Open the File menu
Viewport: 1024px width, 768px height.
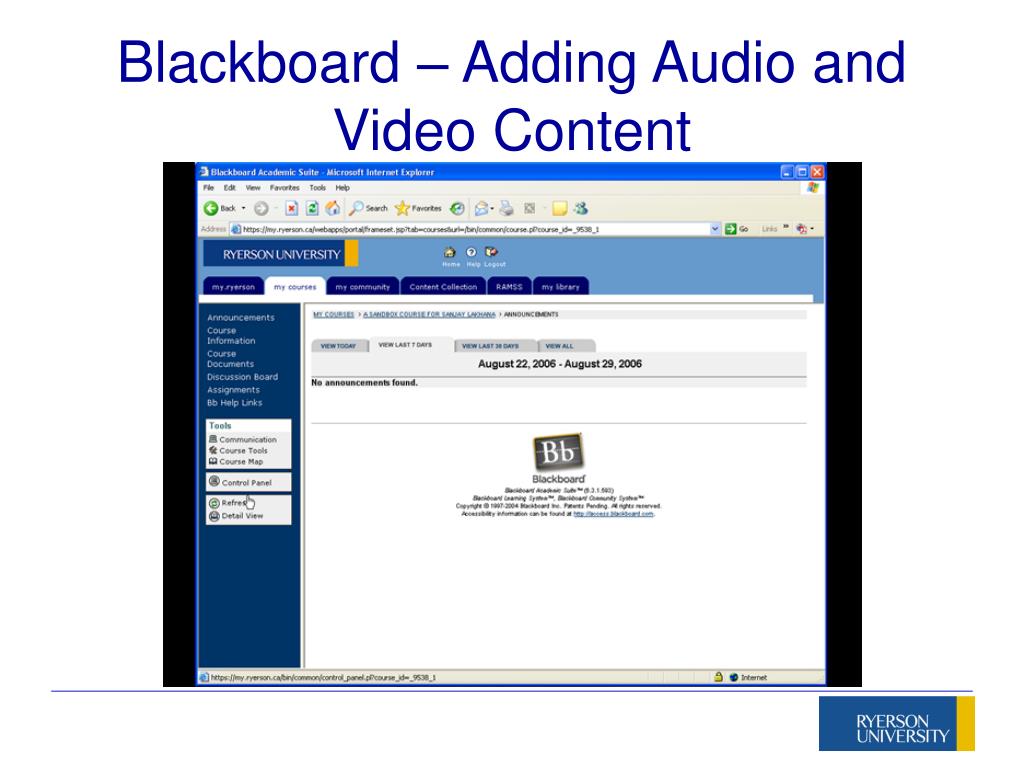pyautogui.click(x=208, y=187)
